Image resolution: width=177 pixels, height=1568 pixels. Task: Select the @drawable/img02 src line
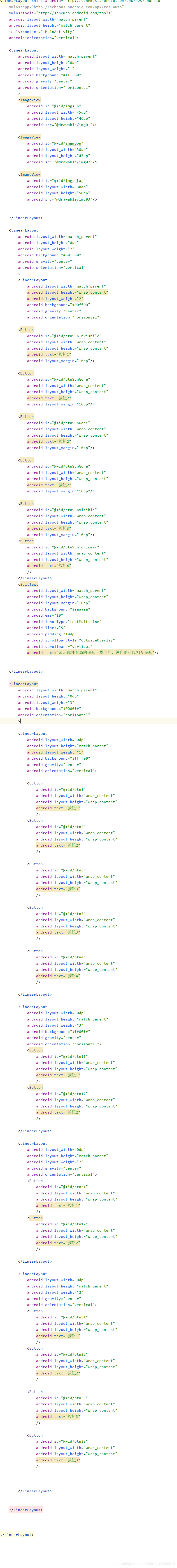click(x=61, y=162)
